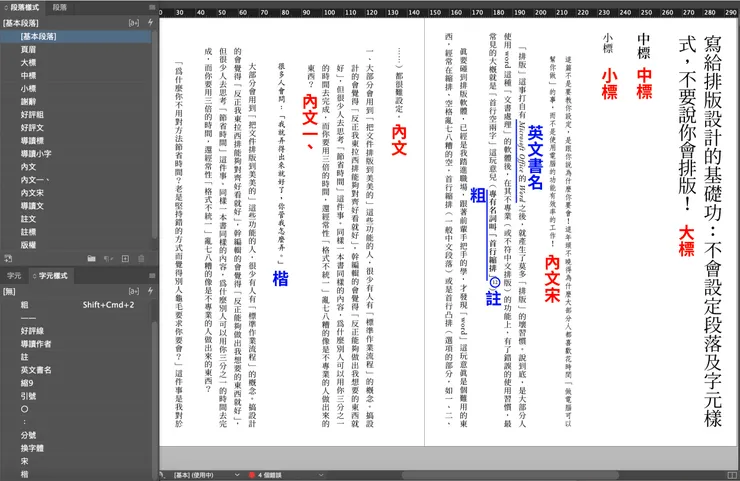
Task: Select the 註 character style in list
Action: (76, 357)
